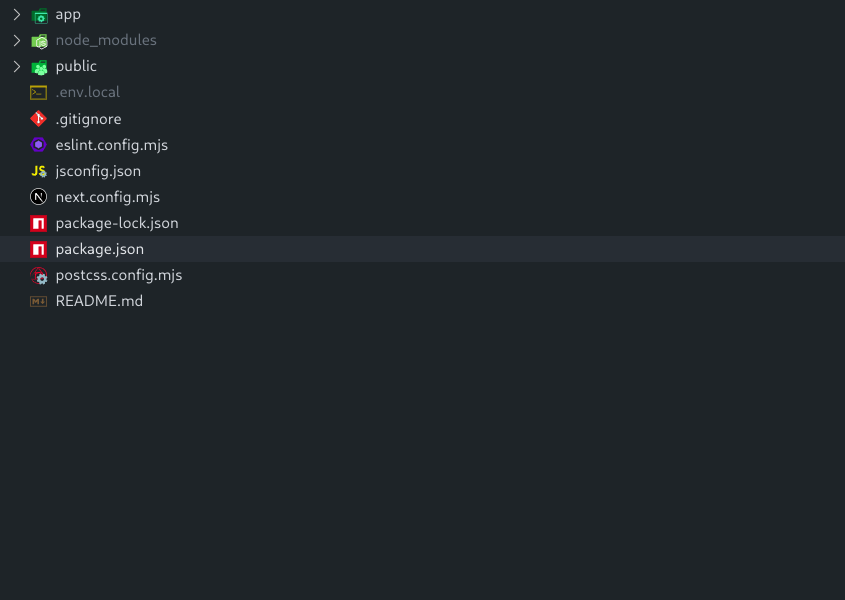Click the purple ESLint hexagon icon
The image size is (845, 600).
pos(38,144)
